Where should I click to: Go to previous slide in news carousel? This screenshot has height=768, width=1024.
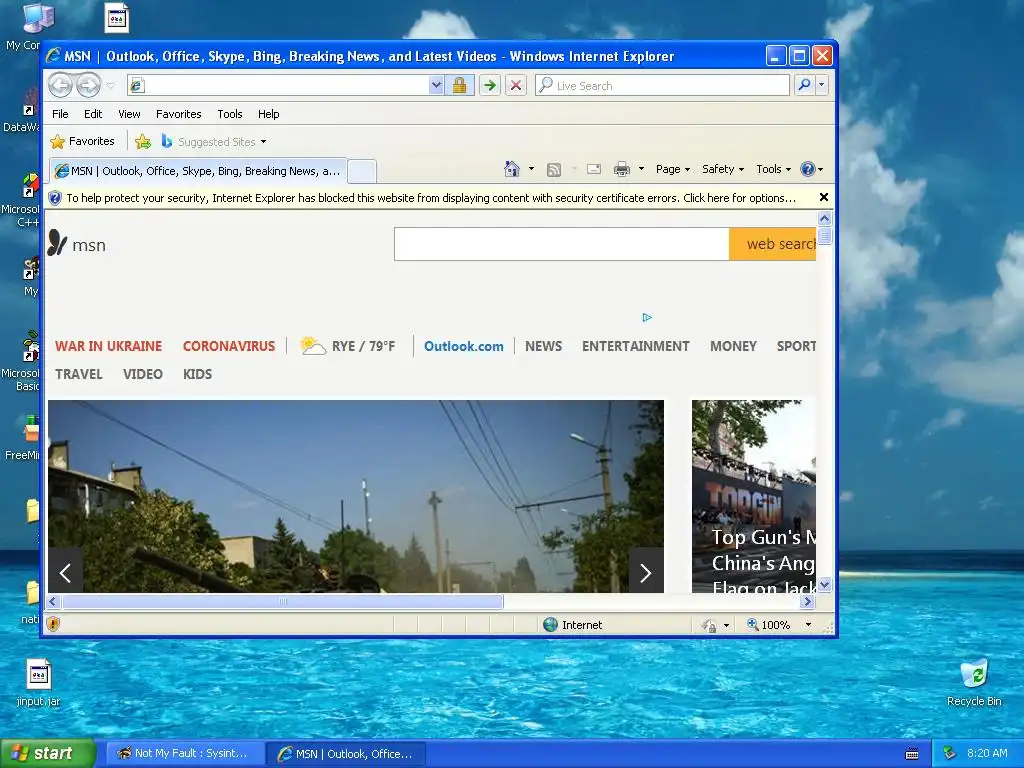(x=65, y=573)
